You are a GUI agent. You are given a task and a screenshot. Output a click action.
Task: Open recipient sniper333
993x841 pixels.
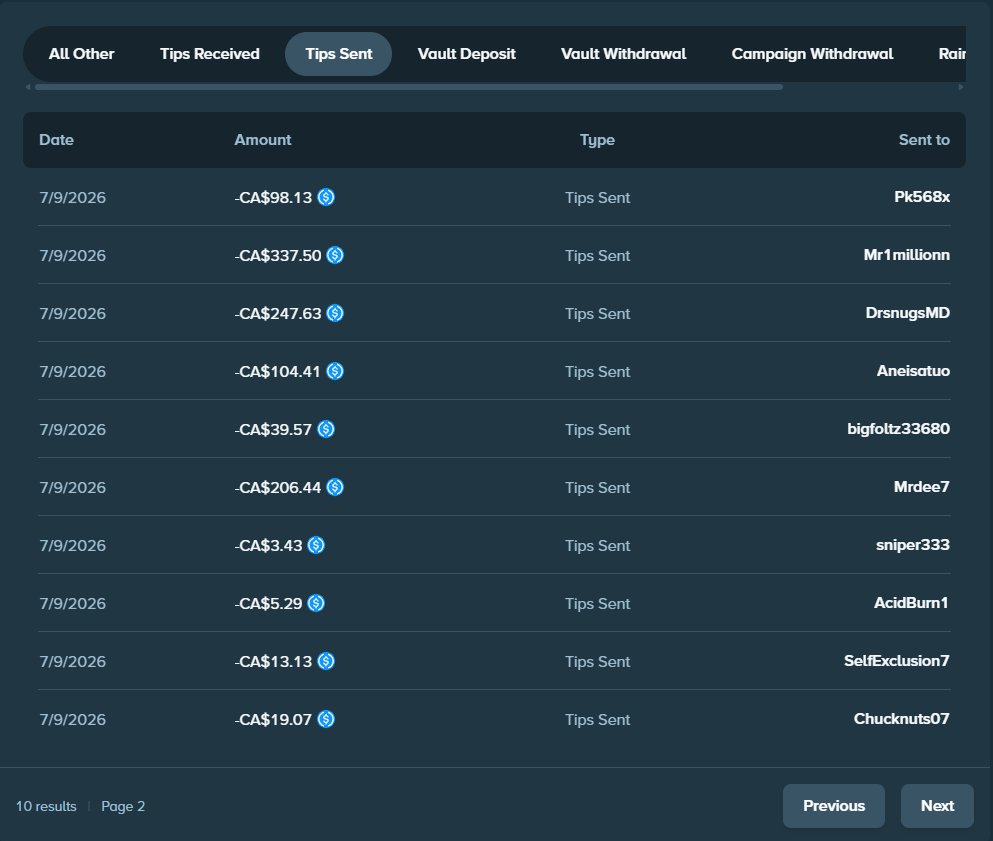tap(913, 545)
